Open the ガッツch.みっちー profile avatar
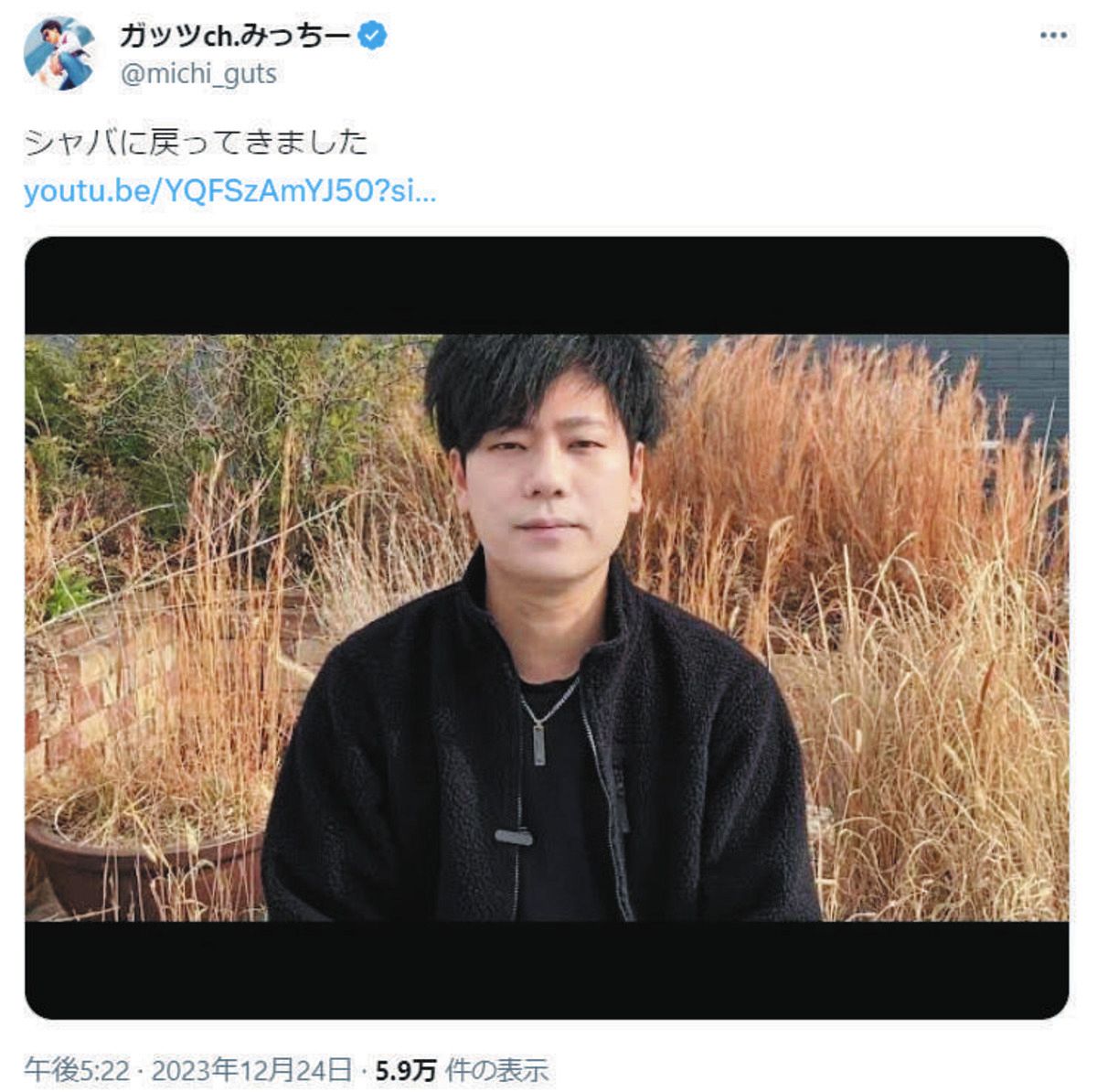Viewport: 1097px width, 1092px height. click(x=59, y=53)
